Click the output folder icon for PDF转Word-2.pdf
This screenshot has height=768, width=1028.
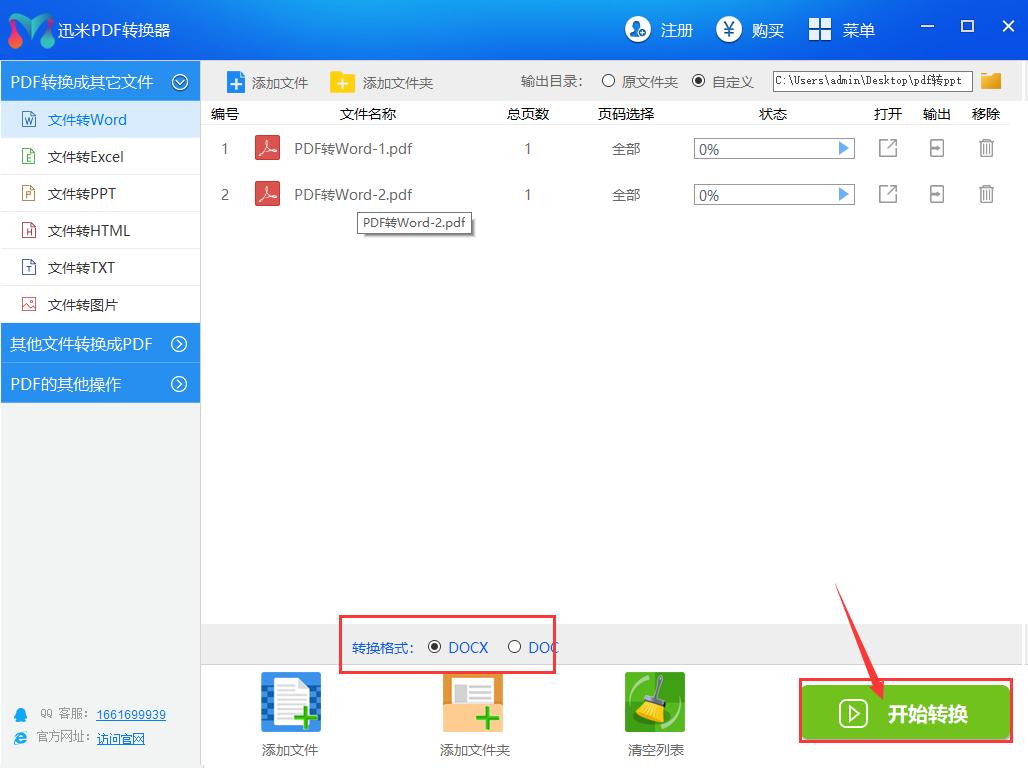click(936, 194)
